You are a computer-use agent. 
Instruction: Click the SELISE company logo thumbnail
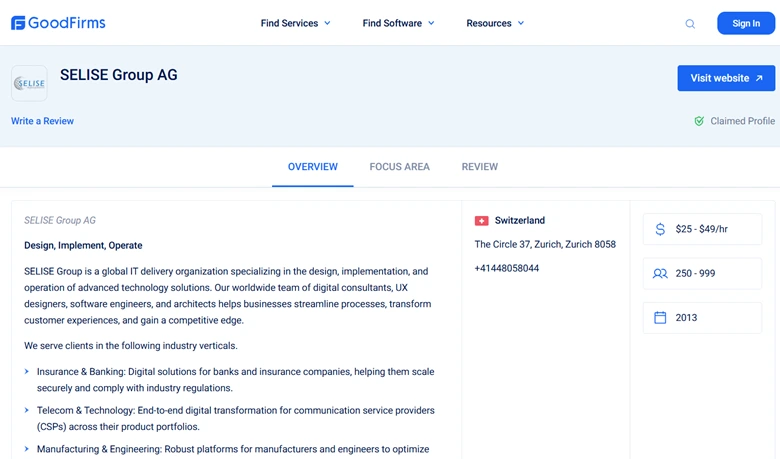coord(29,84)
